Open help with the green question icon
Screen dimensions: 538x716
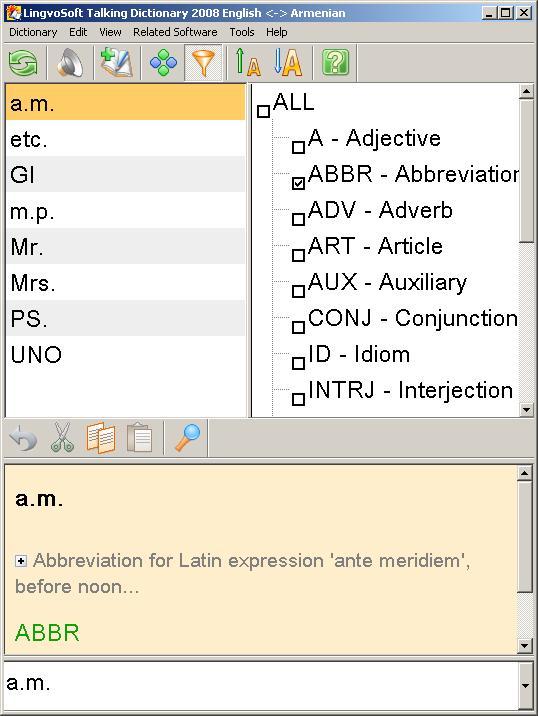click(335, 63)
